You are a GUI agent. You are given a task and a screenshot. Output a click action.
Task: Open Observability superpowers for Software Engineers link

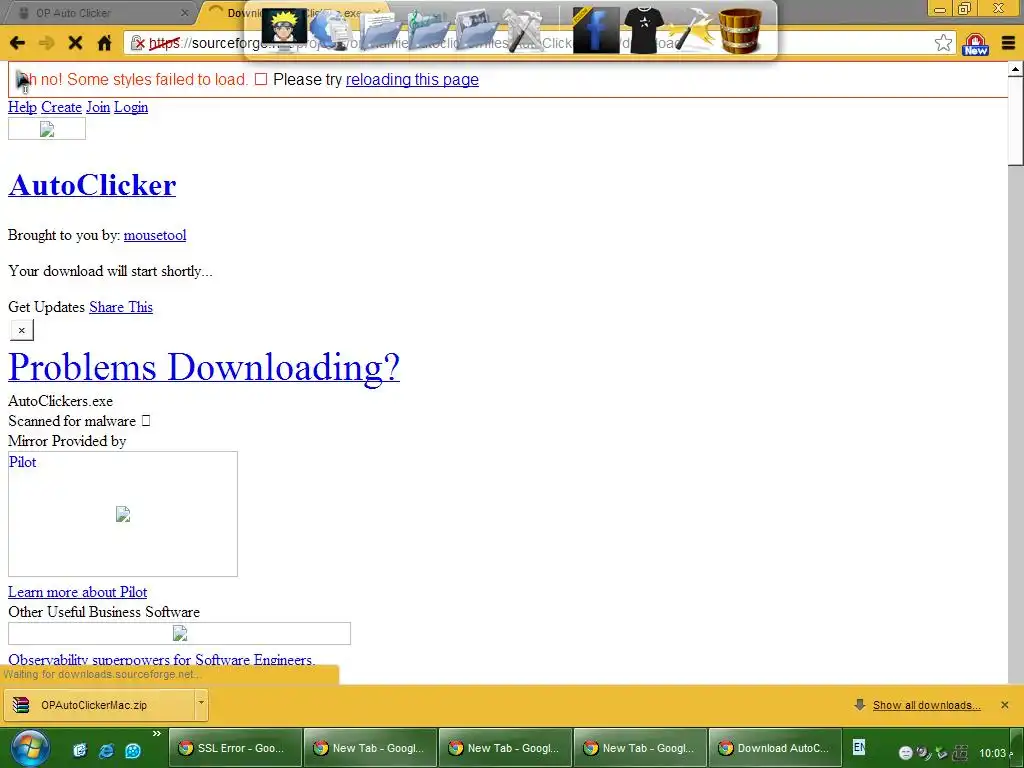click(161, 660)
